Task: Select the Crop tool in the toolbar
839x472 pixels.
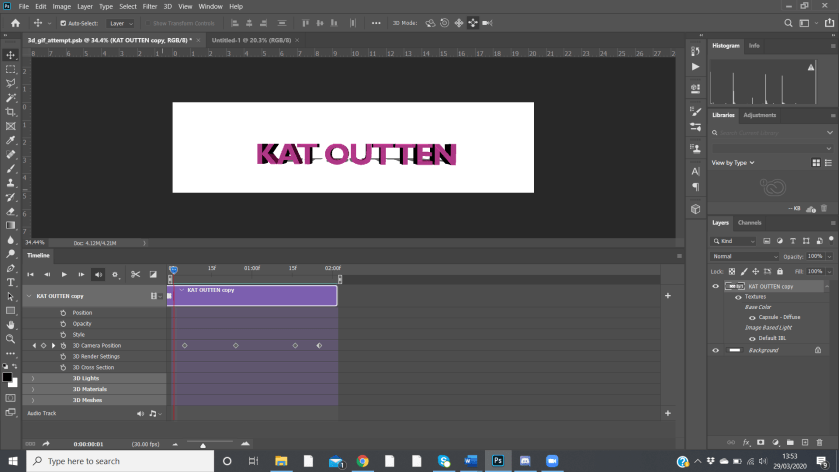Action: coord(11,112)
